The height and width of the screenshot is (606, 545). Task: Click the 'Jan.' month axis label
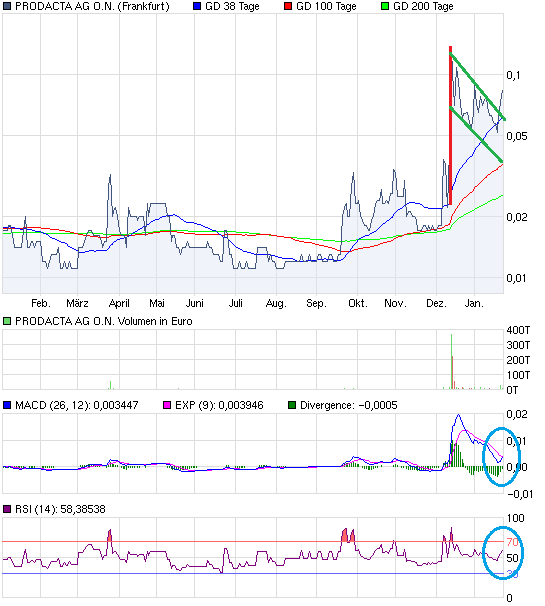click(x=474, y=303)
